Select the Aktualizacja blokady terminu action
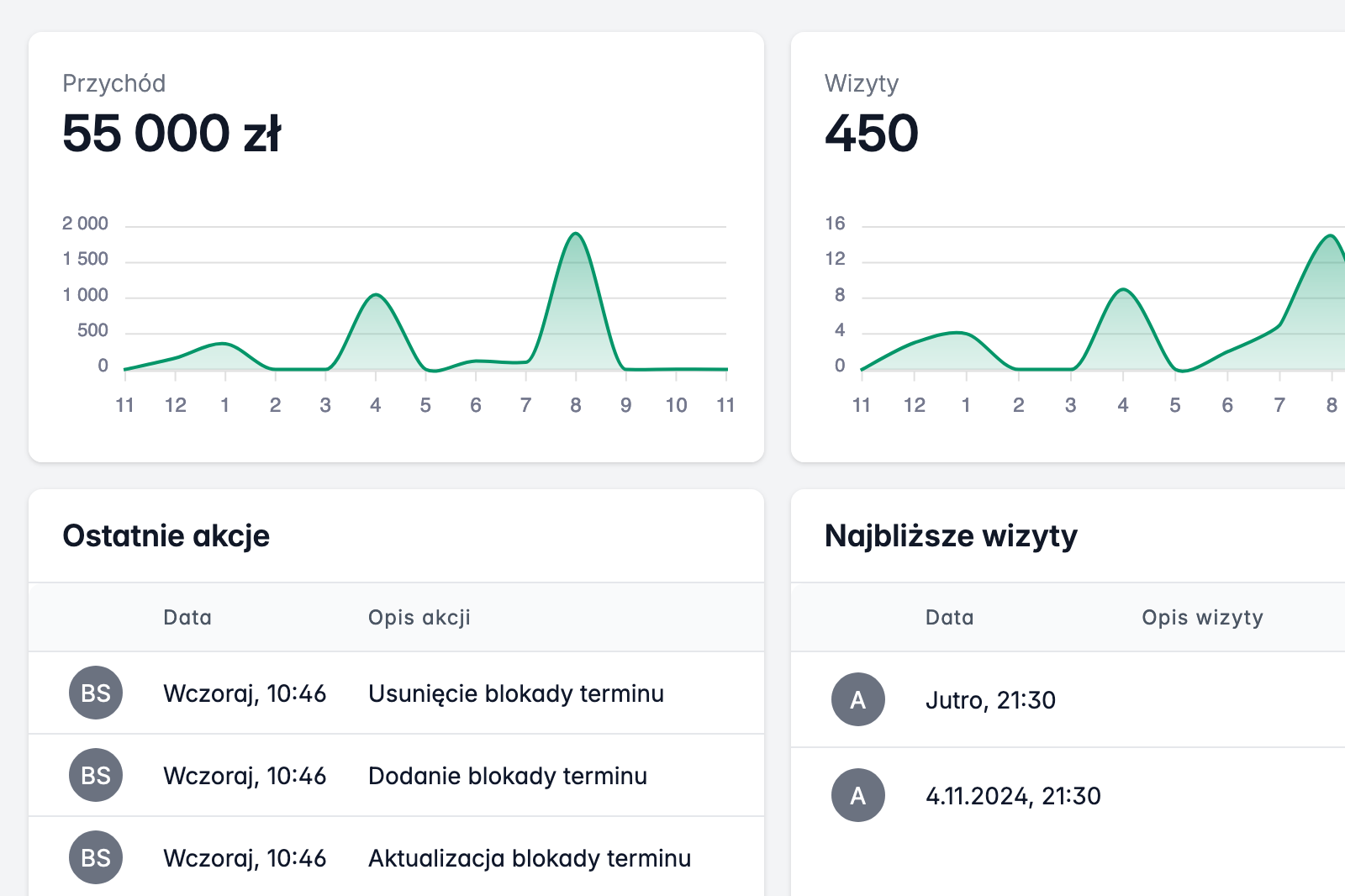1345x896 pixels. 530,858
